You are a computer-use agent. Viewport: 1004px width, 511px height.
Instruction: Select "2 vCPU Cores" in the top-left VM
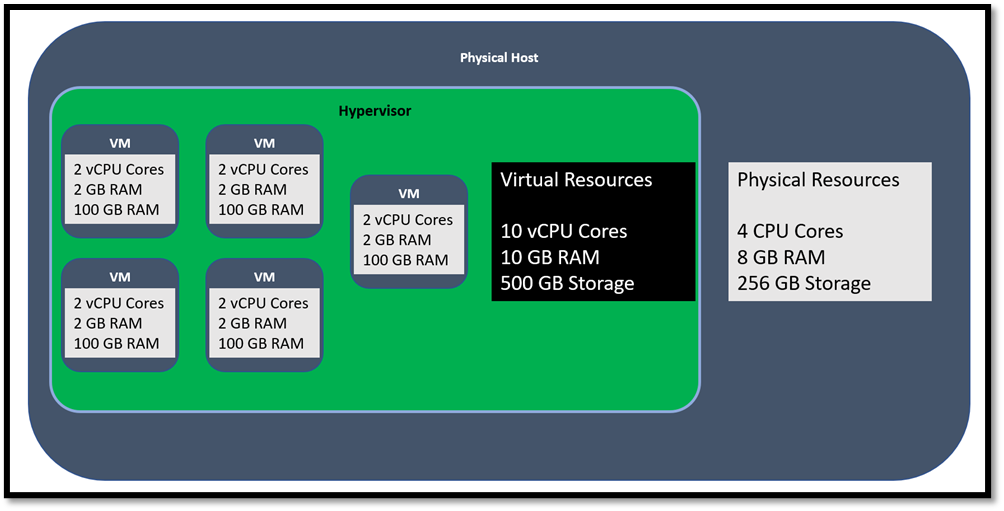(x=119, y=170)
